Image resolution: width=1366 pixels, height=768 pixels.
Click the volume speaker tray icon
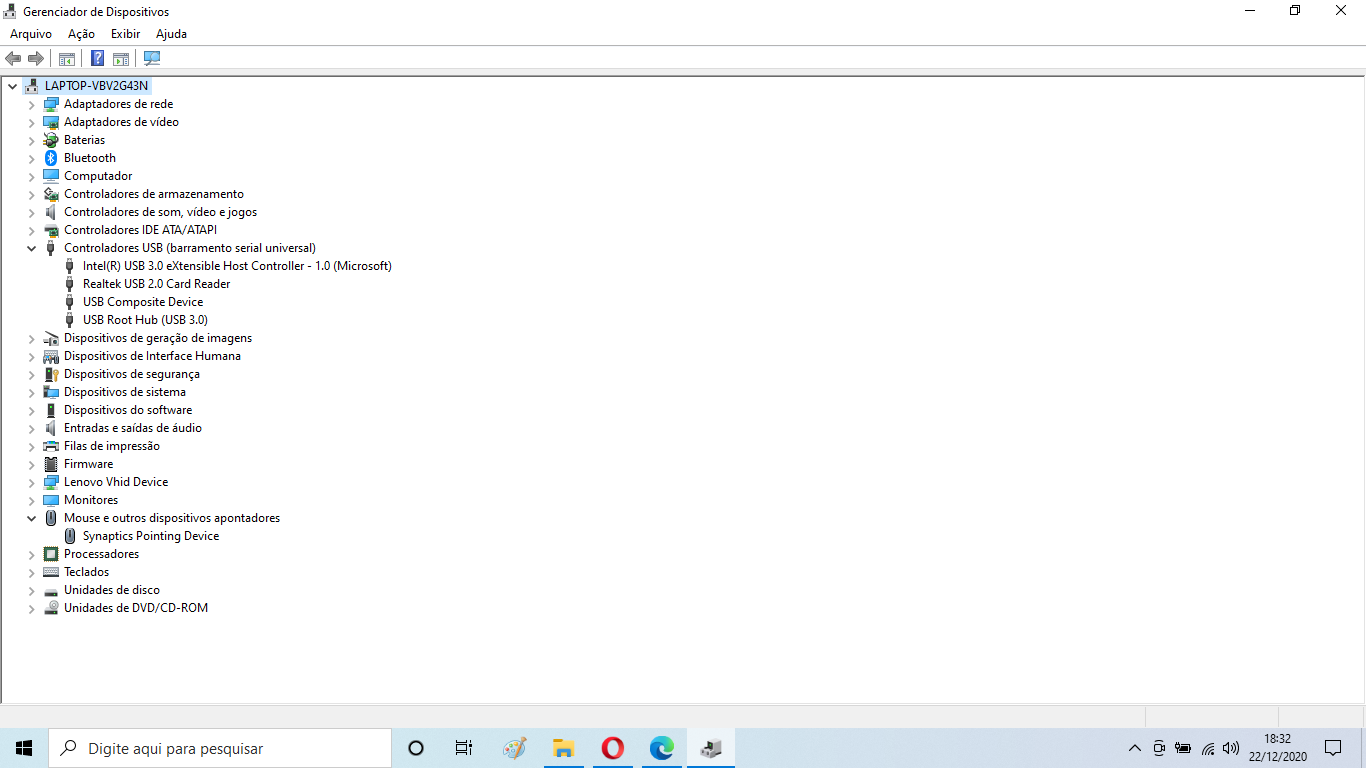[x=1231, y=748]
